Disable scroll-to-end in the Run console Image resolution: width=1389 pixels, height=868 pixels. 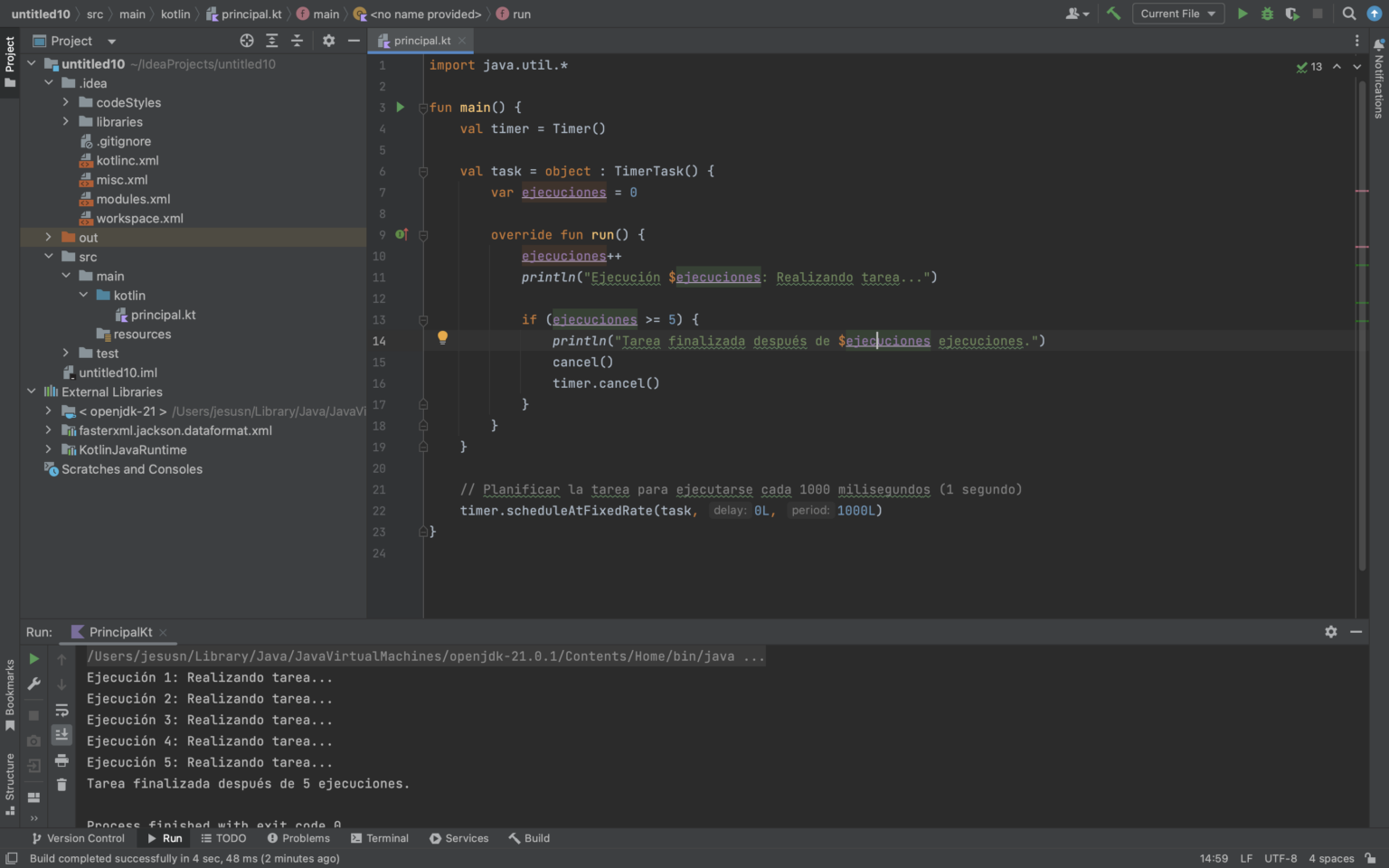pos(61,735)
